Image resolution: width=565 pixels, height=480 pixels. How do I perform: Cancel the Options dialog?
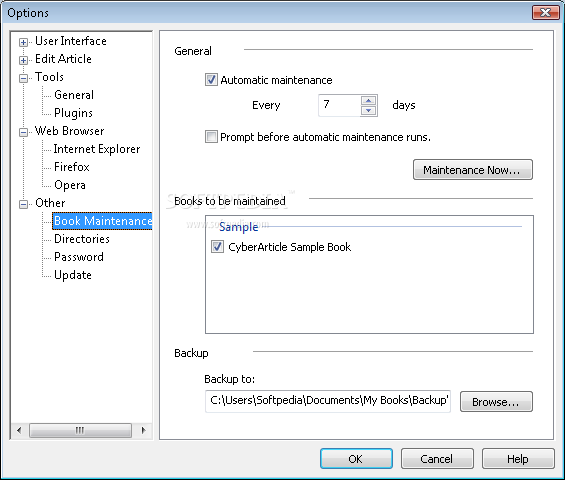437,459
